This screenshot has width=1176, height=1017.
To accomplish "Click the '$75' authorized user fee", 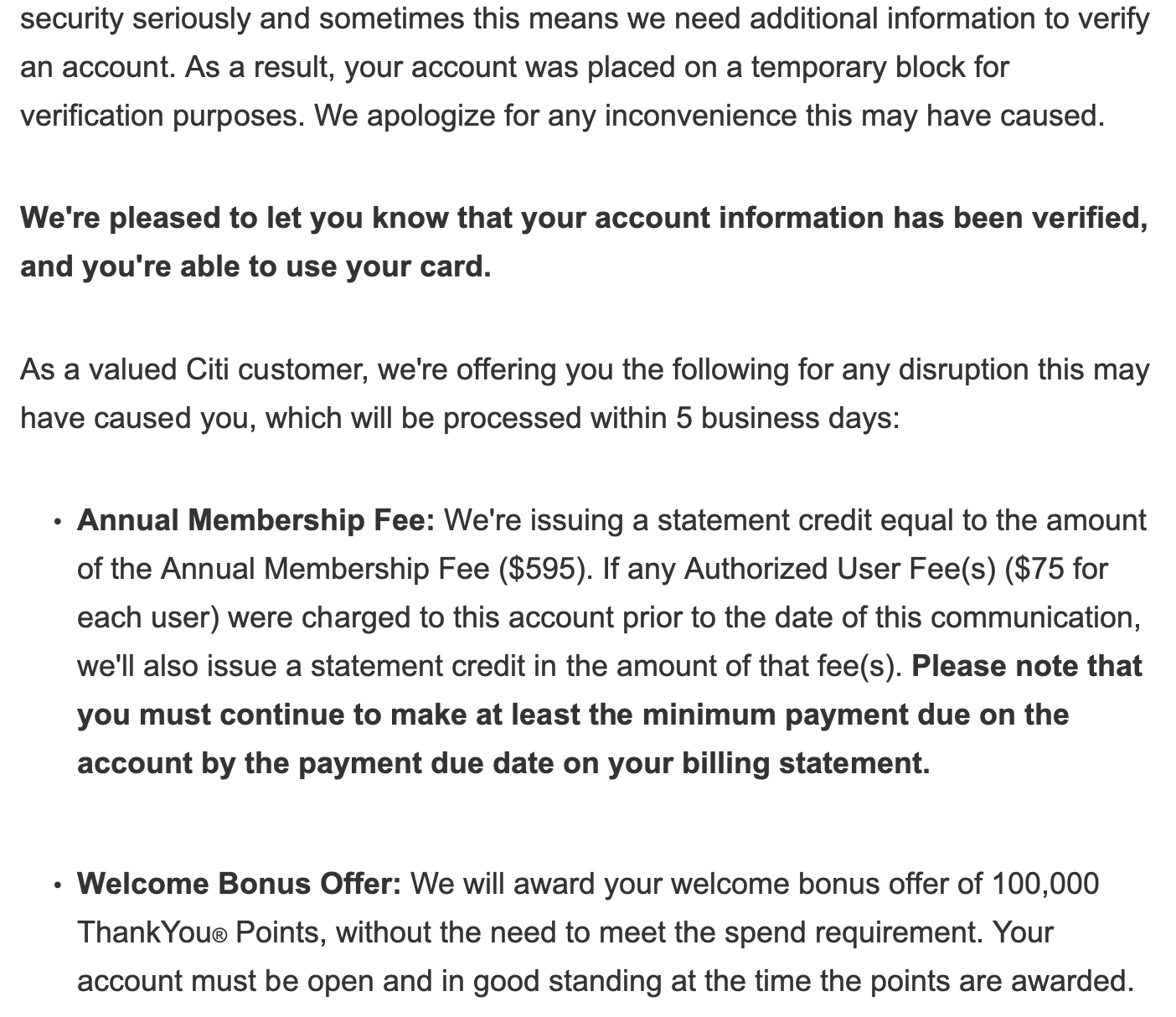I will 1039,569.
